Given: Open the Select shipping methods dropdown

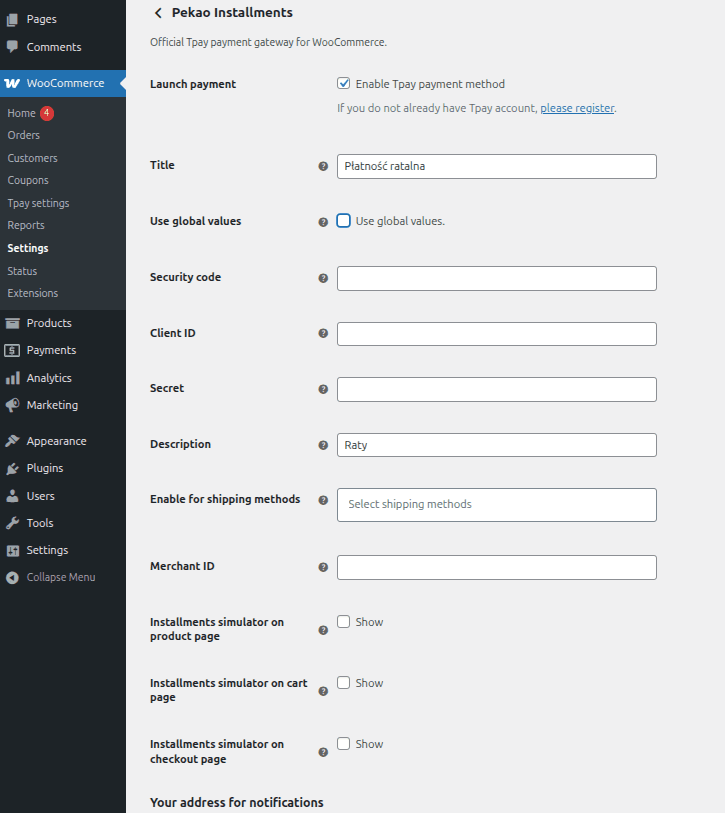Looking at the screenshot, I should pos(496,505).
